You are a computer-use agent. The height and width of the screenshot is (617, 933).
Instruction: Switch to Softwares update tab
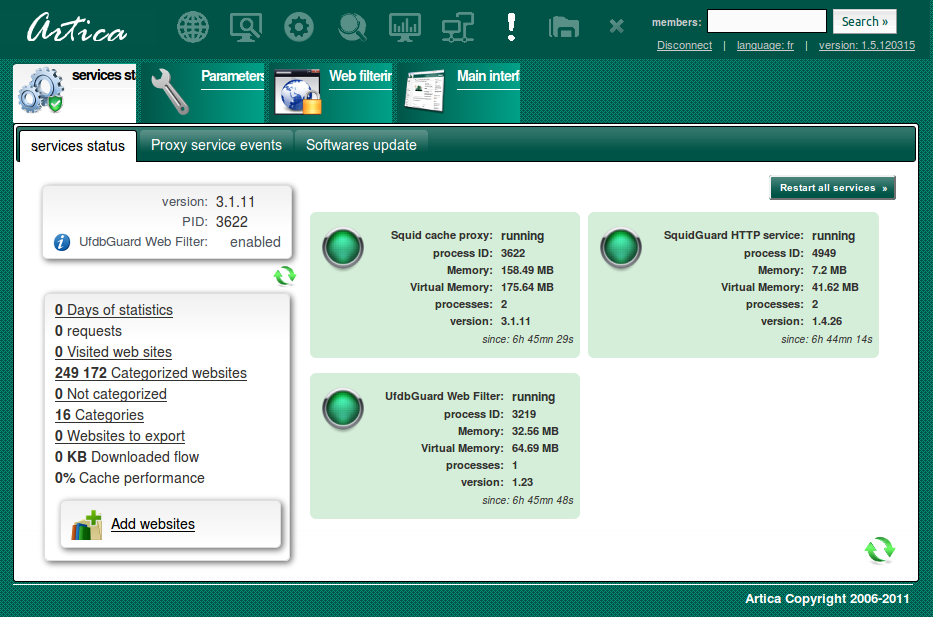coord(361,145)
